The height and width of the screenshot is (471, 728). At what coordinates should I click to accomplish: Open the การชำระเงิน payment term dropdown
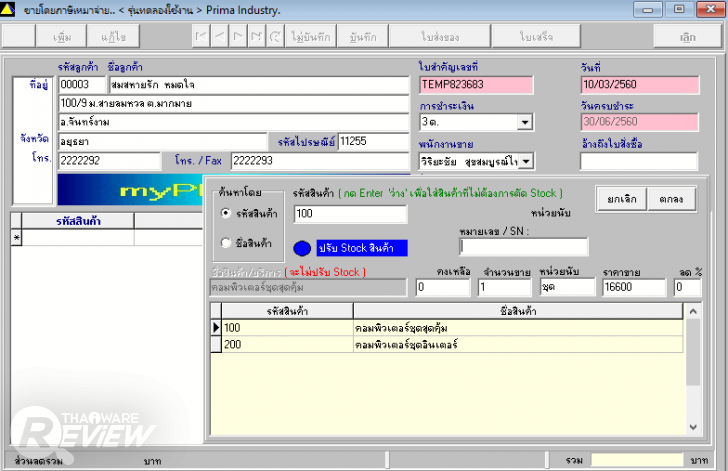click(525, 122)
